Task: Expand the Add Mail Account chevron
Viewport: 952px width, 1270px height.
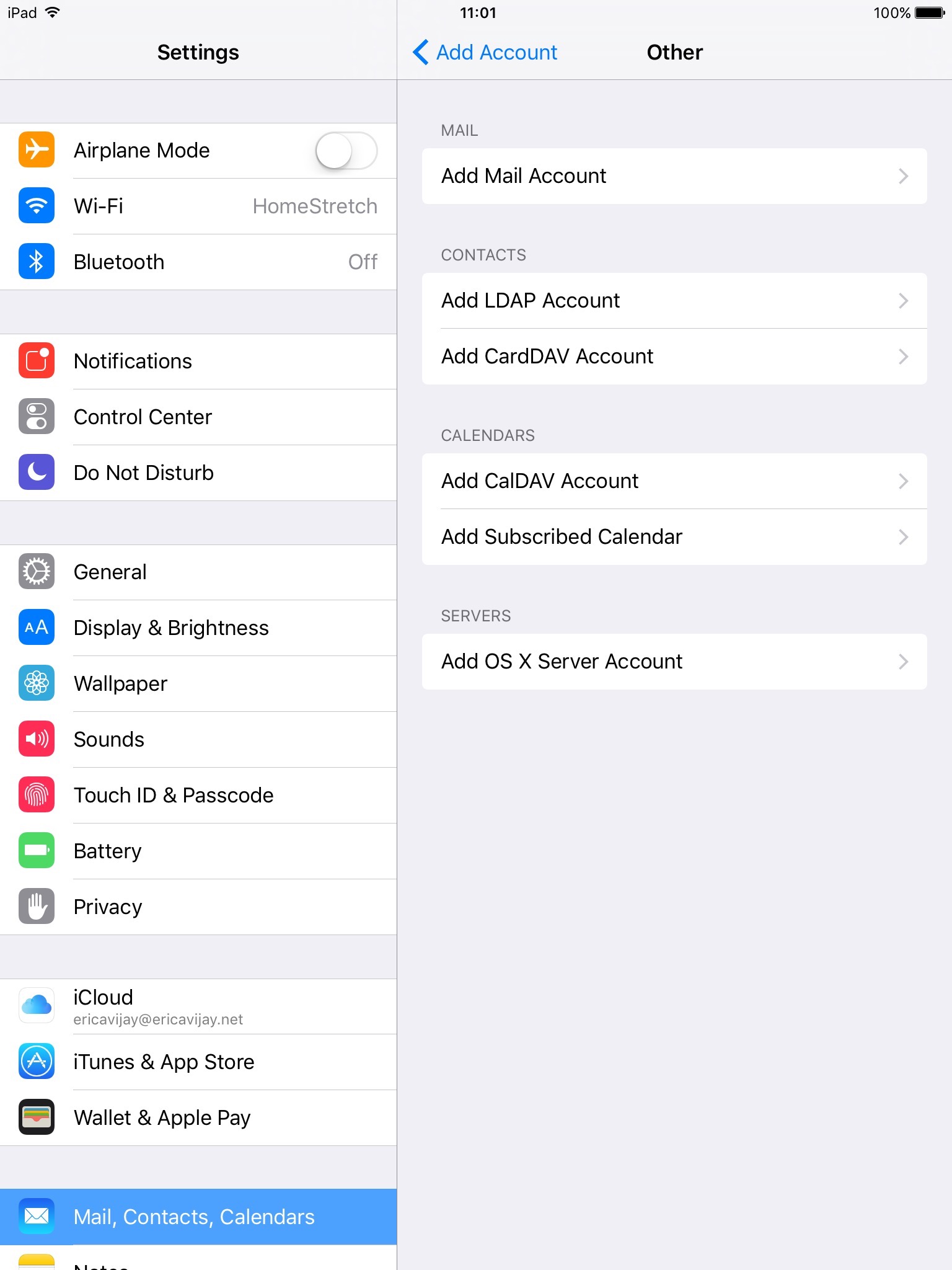Action: [904, 176]
